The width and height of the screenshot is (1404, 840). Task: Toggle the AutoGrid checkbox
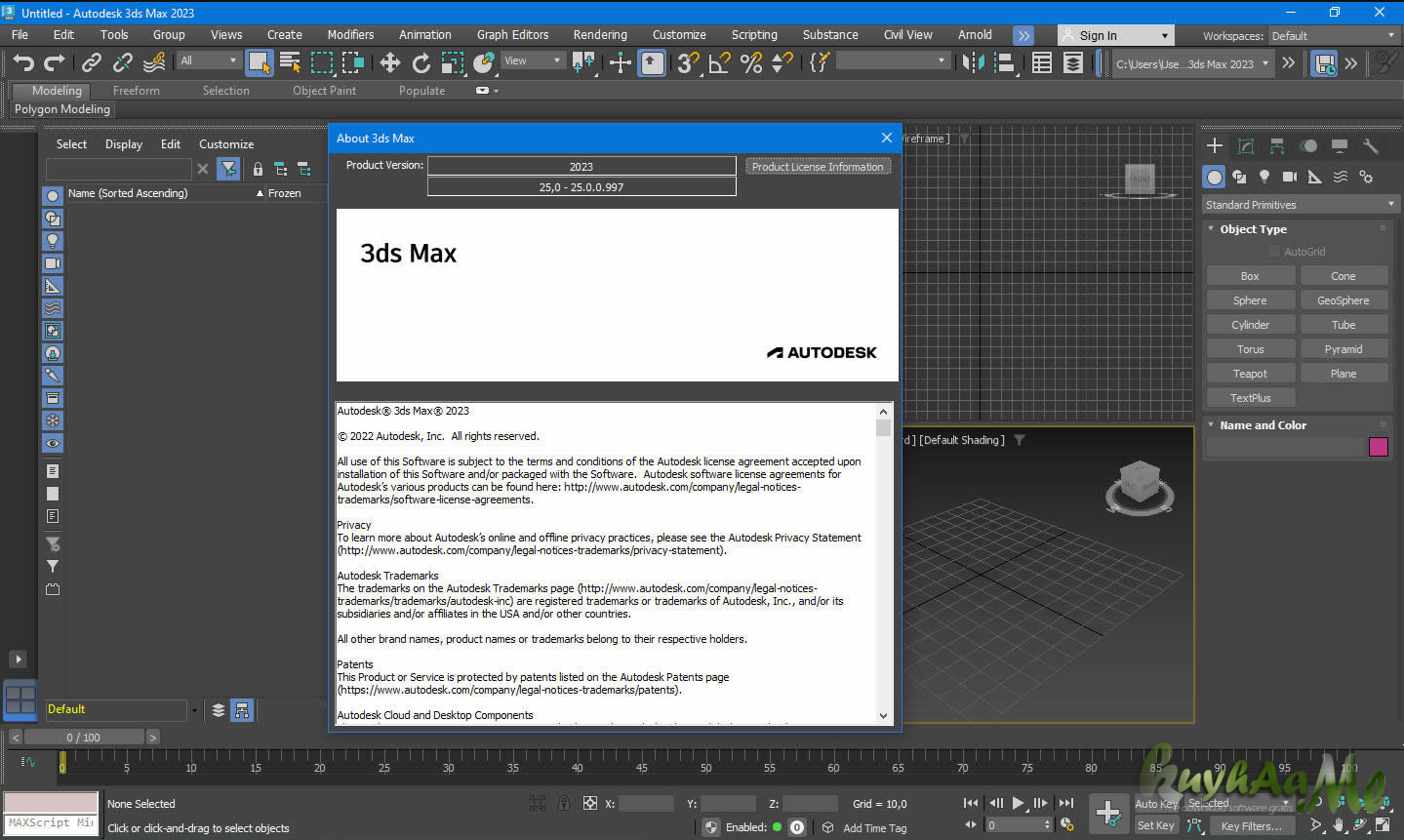tap(1274, 252)
